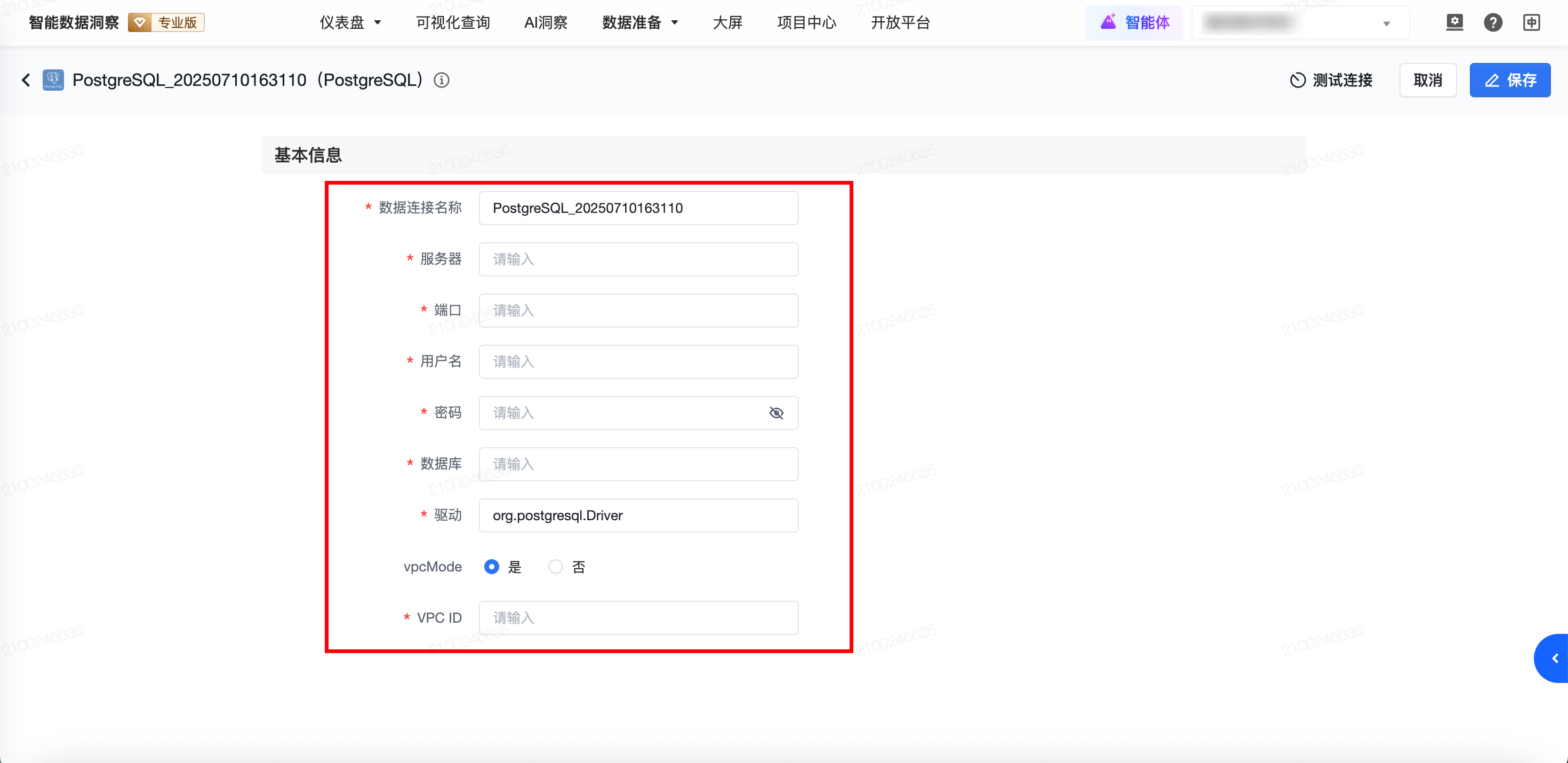
Task: Open the blurred account selector dropdown
Action: pos(1300,23)
